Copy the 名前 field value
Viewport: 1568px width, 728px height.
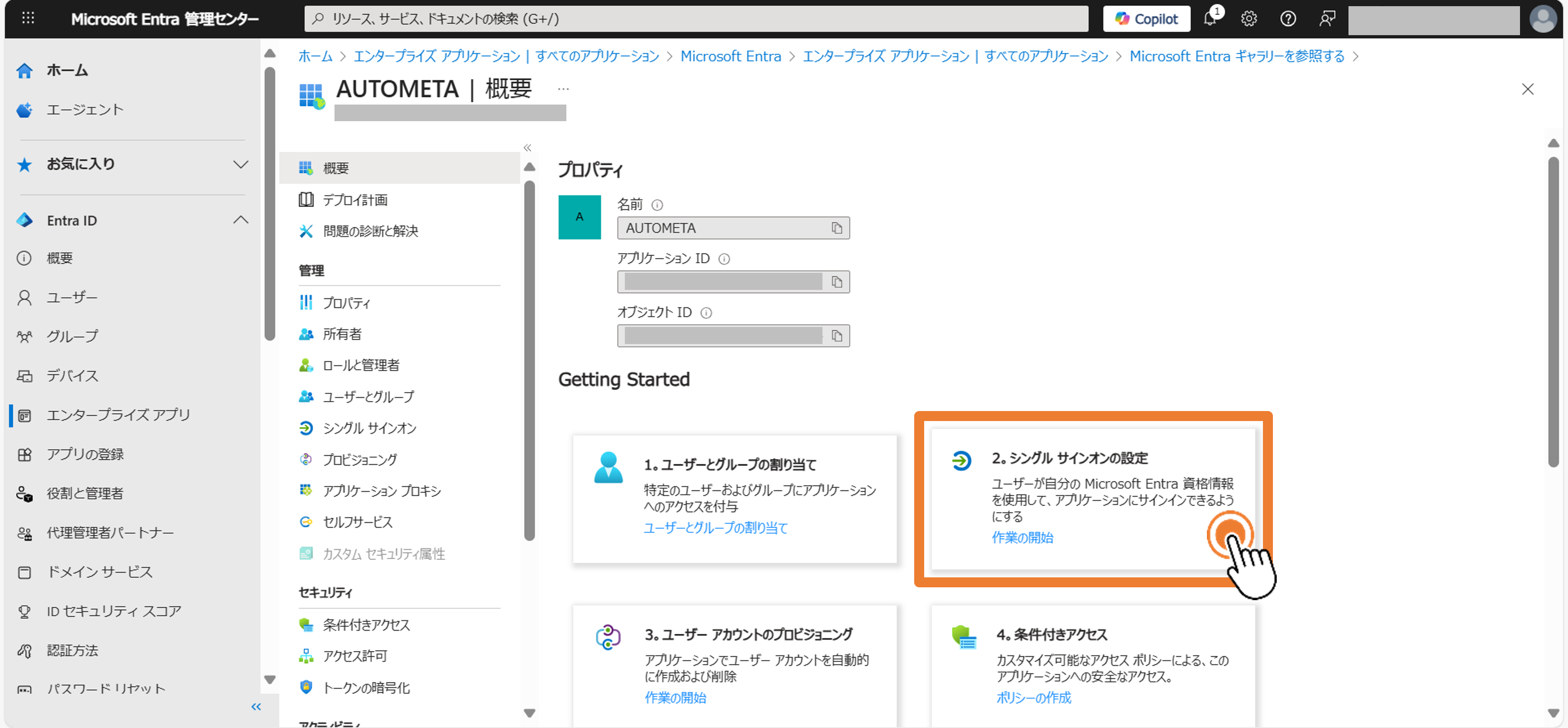click(x=837, y=228)
